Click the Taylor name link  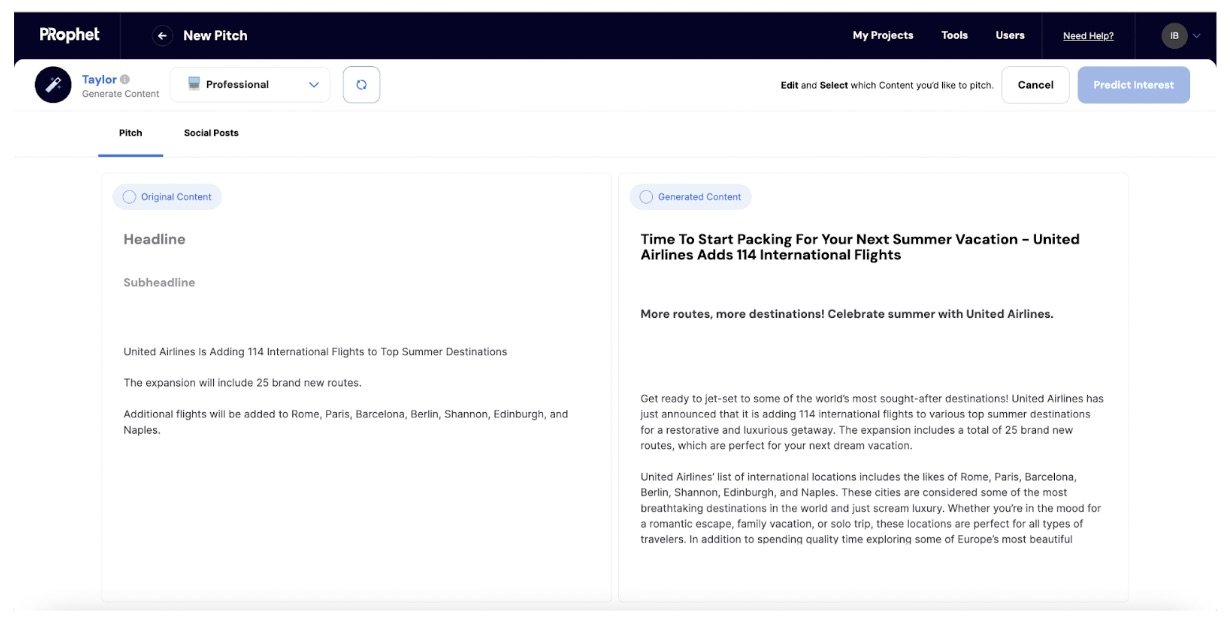99,79
